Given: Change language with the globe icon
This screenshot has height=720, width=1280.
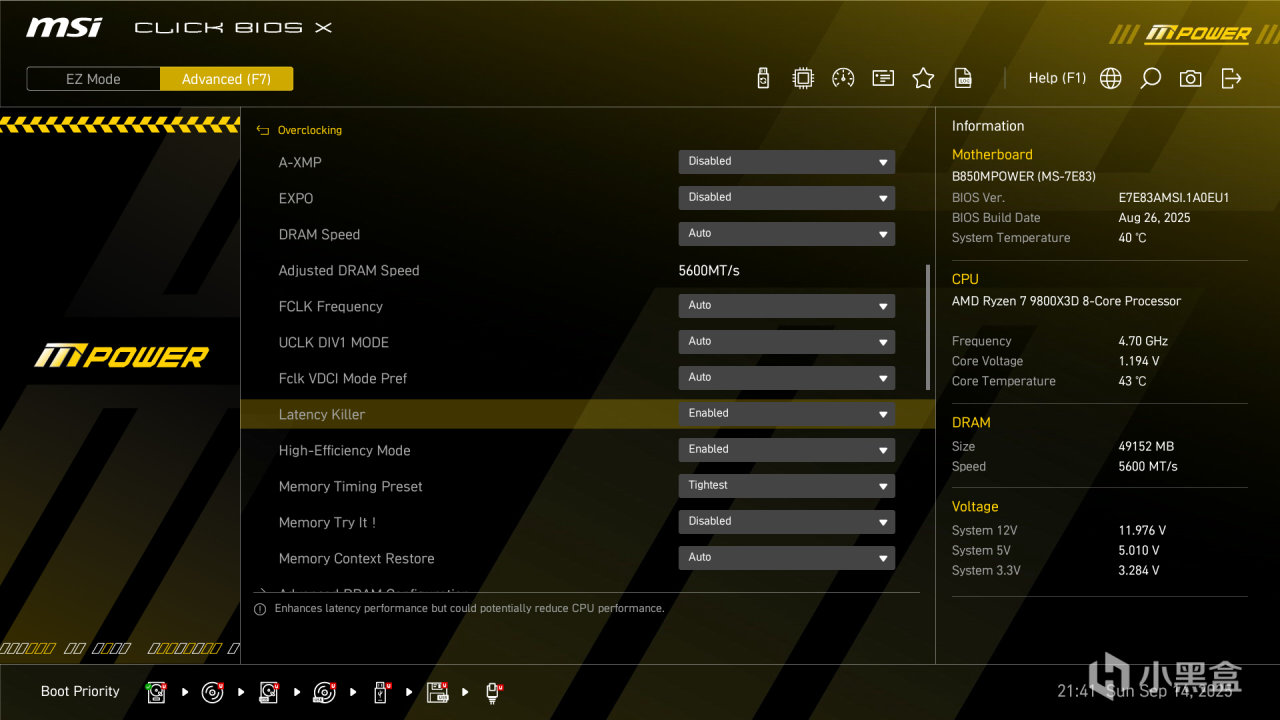Looking at the screenshot, I should tap(1110, 78).
